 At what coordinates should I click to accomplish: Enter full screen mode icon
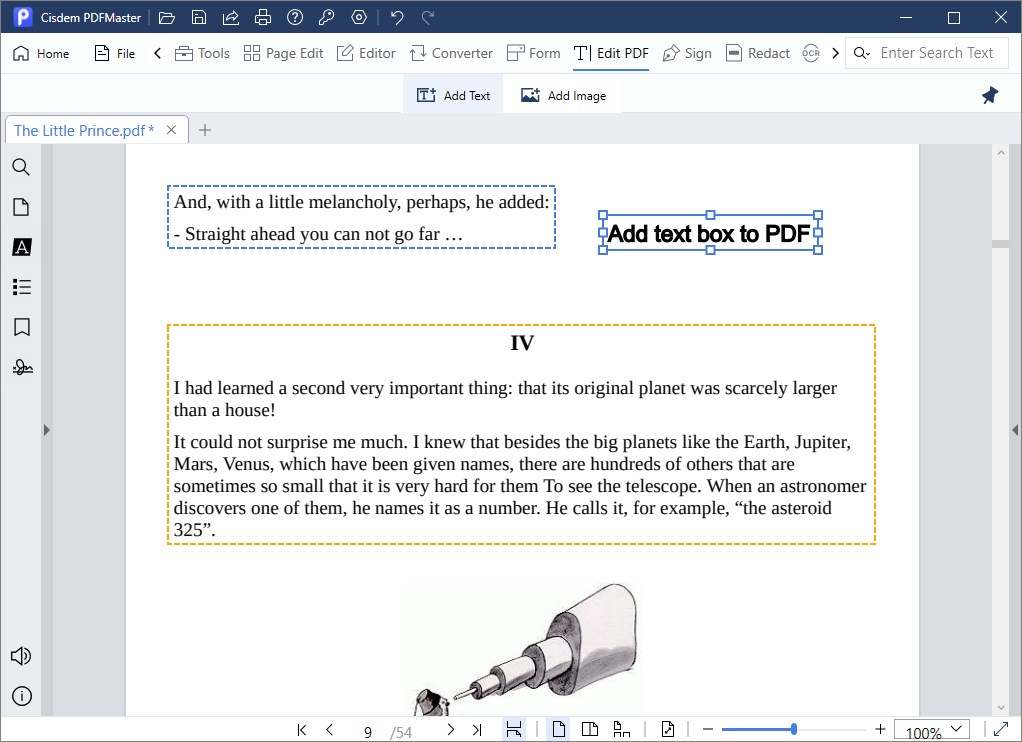click(1001, 730)
